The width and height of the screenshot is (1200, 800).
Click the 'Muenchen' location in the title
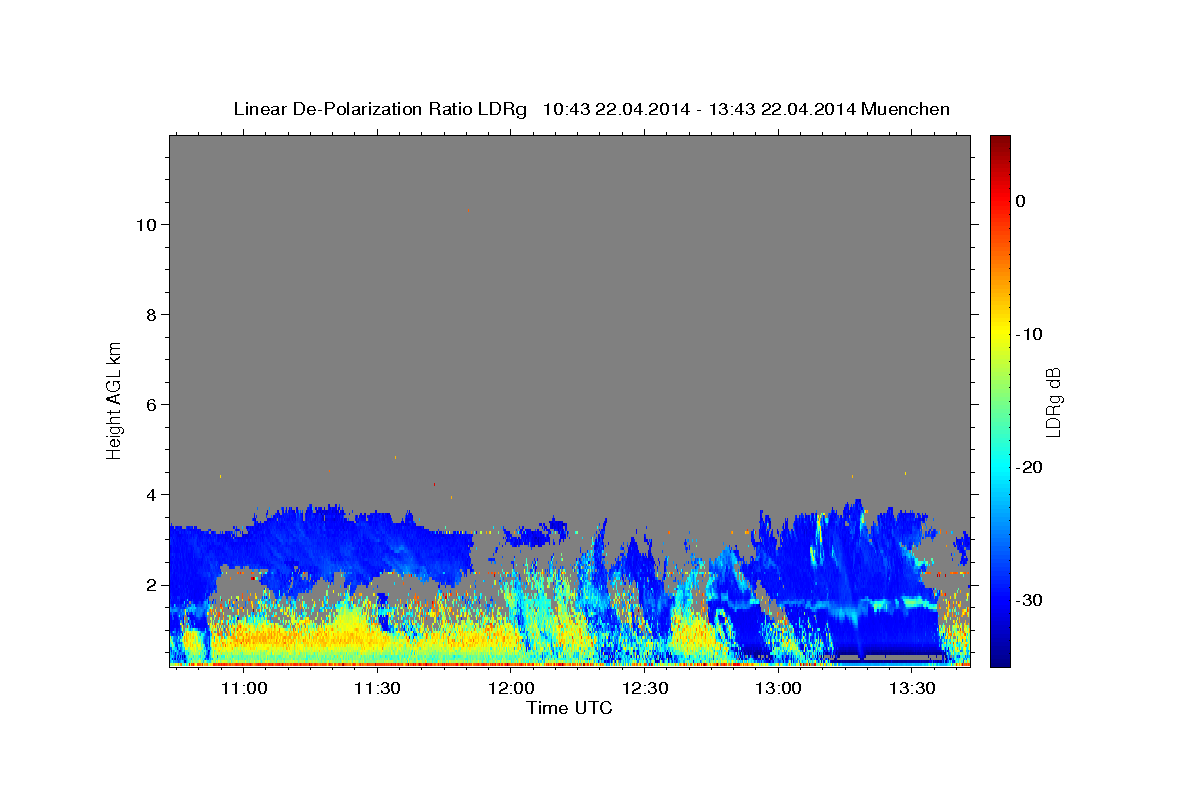tap(906, 109)
